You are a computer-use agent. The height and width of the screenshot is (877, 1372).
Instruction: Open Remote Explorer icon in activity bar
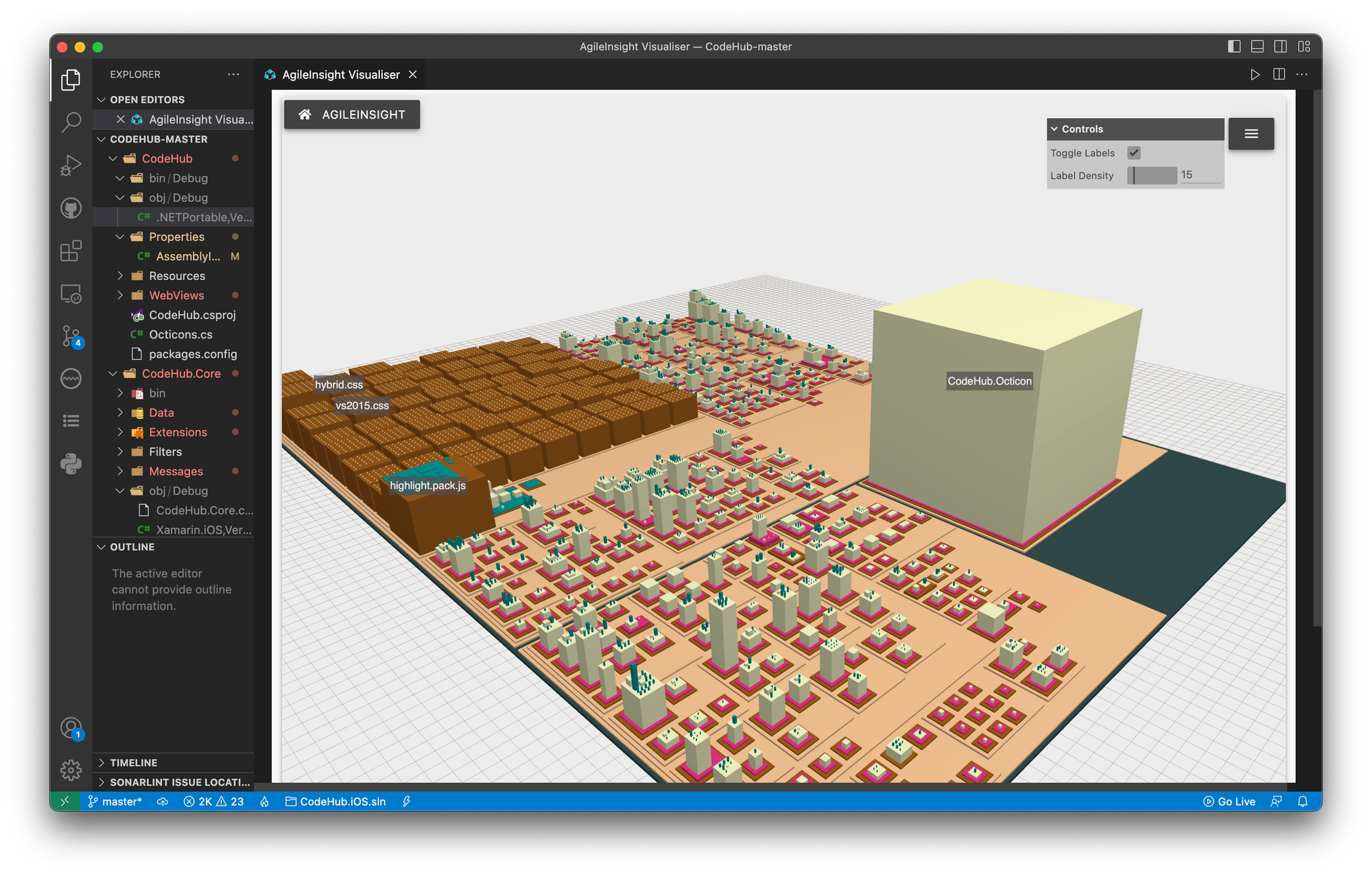71,294
